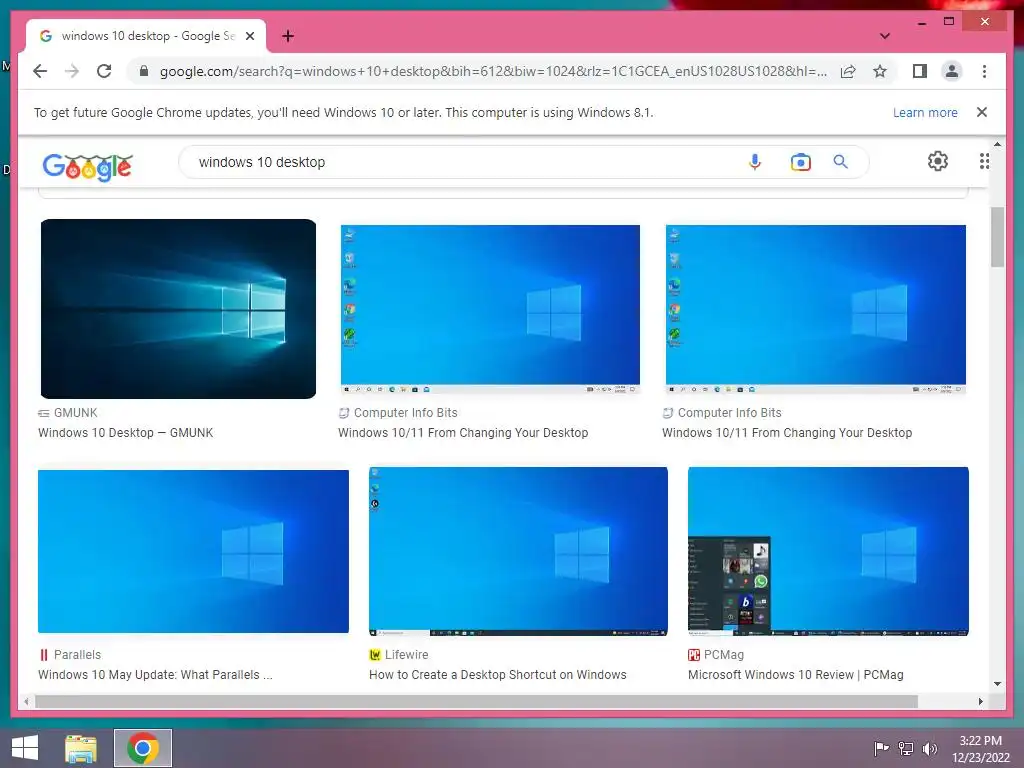Viewport: 1024px width, 768px height.
Task: Select the windows 10 desktop tab
Action: 146,36
